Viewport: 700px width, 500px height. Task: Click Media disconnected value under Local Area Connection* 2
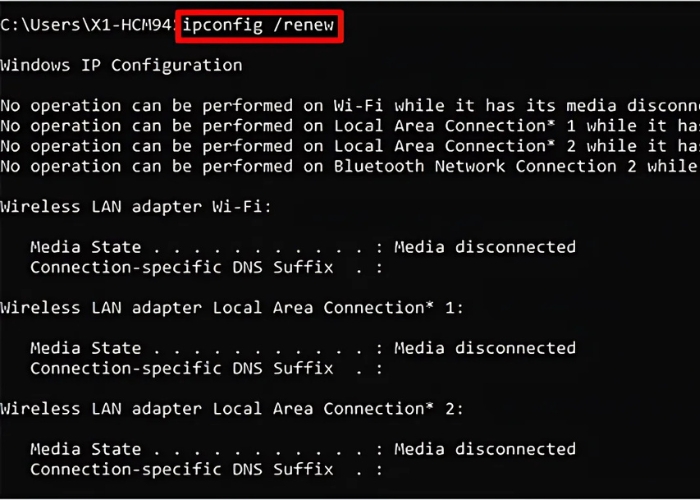pos(485,449)
